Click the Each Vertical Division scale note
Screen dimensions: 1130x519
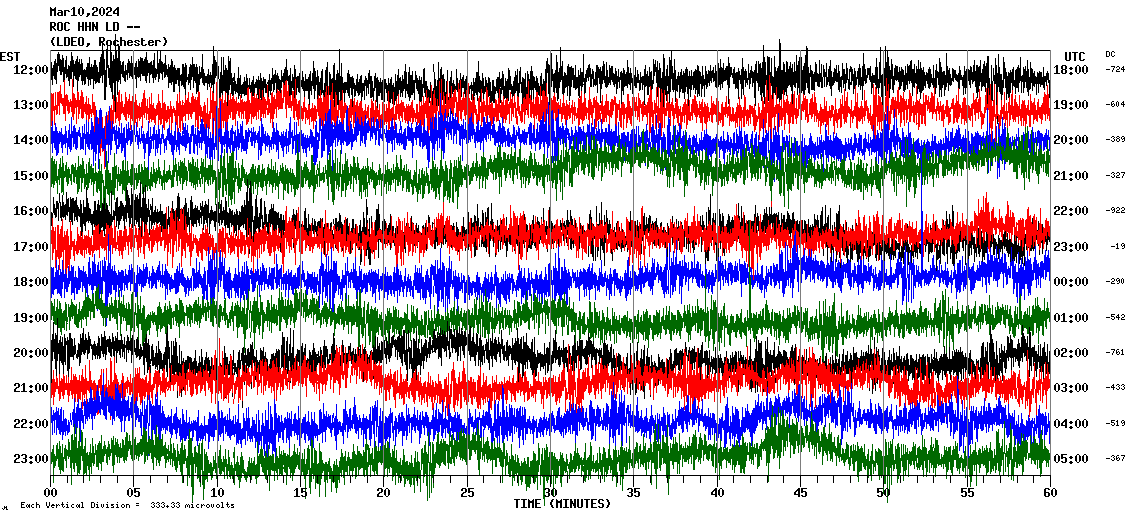click(127, 505)
